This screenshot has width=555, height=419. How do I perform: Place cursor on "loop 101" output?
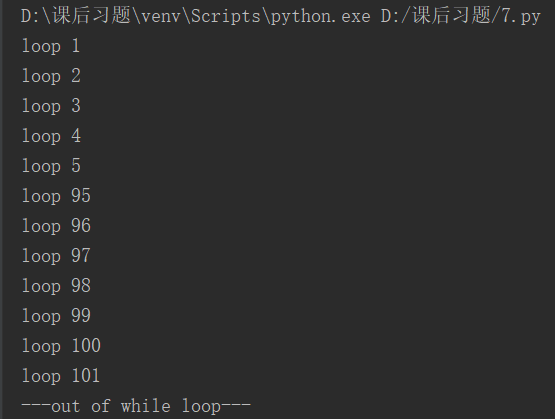click(x=61, y=376)
